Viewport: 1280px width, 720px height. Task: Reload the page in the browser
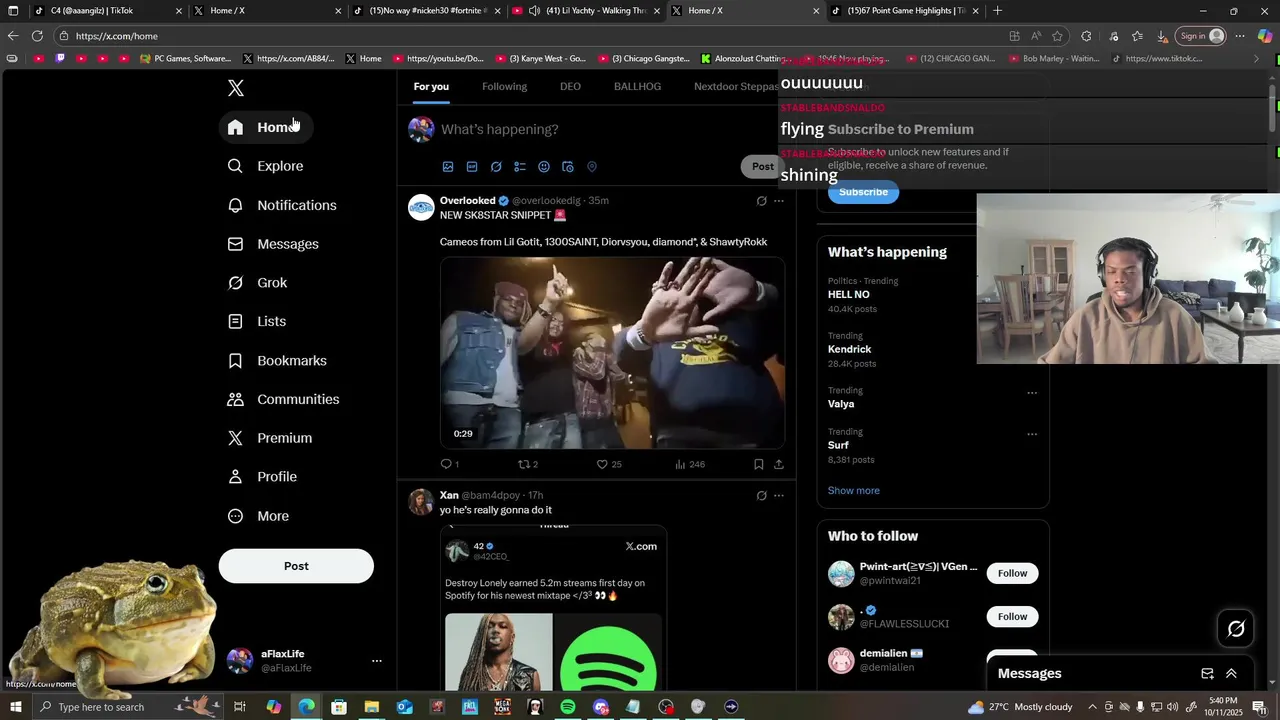37,36
